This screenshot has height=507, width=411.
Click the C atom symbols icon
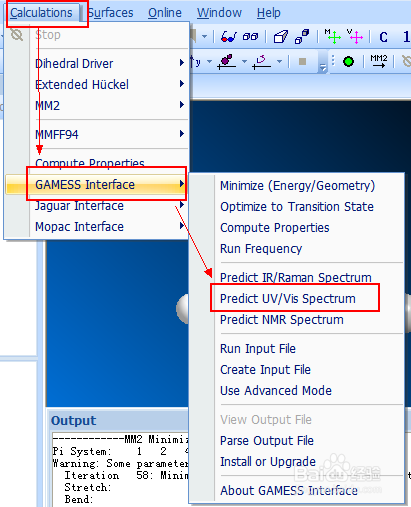click(x=384, y=37)
